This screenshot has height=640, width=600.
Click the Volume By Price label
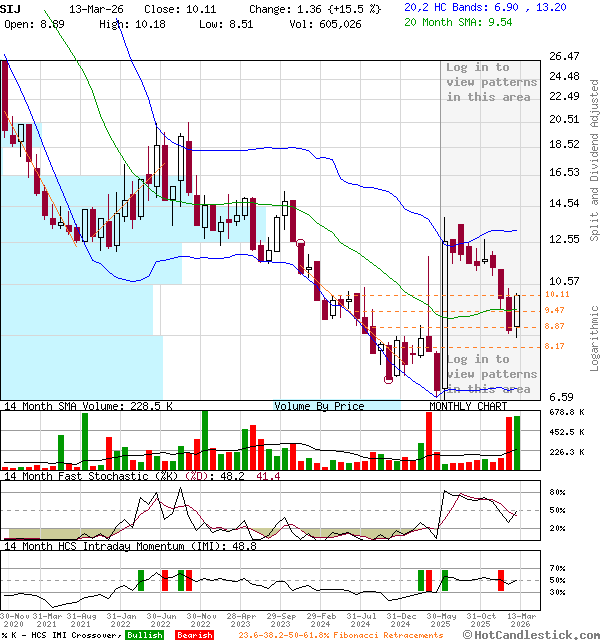(319, 406)
